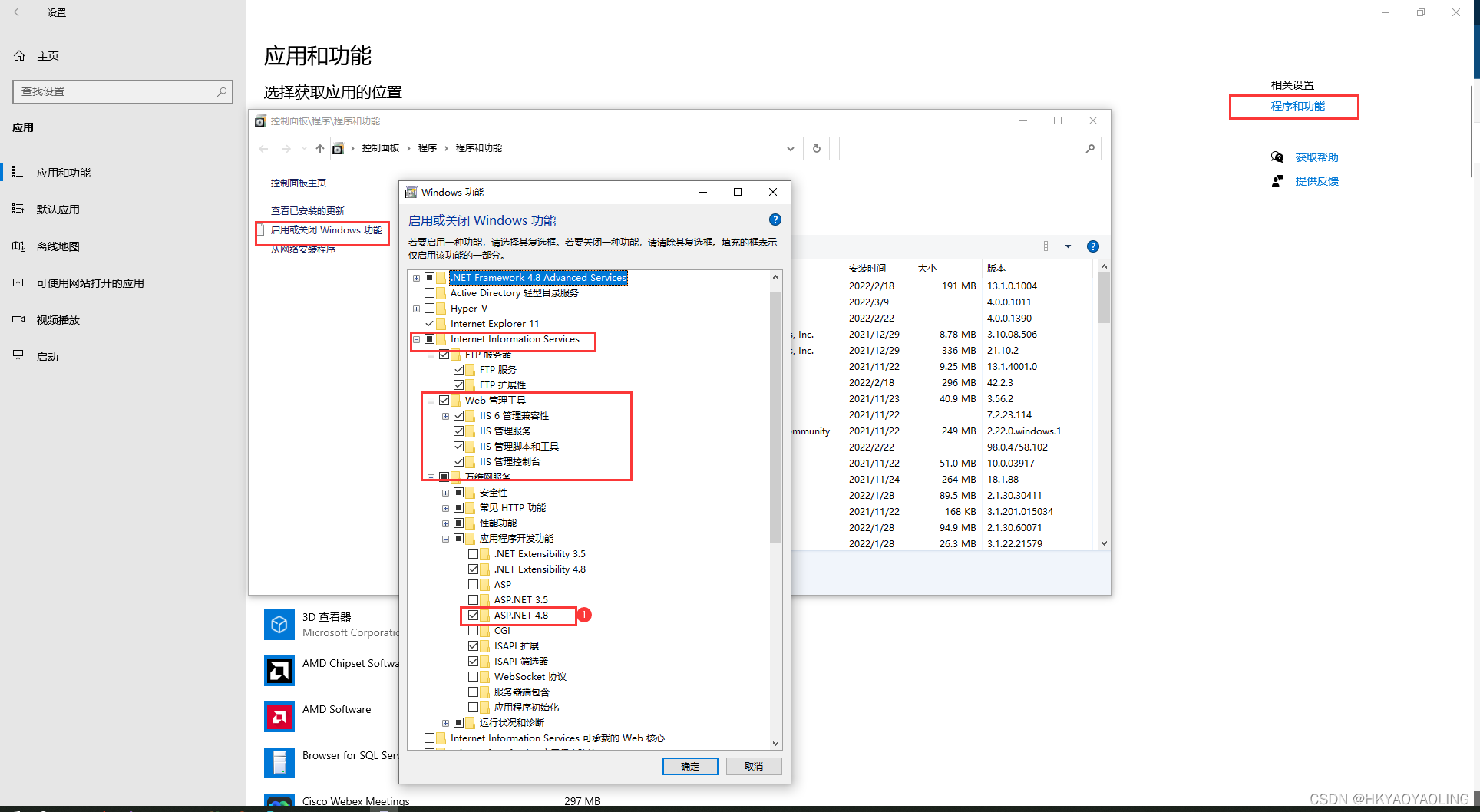The image size is (1480, 812).
Task: Click the Settings back arrow icon
Action: point(18,12)
